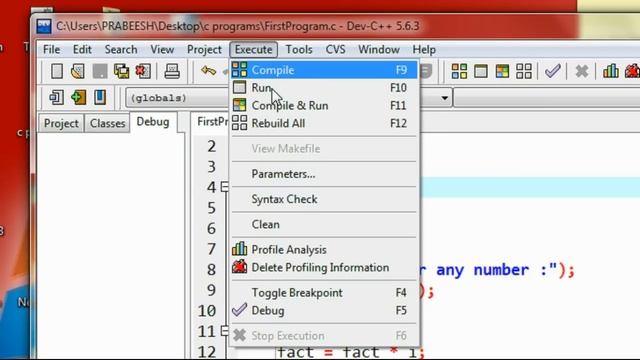Open the (globals) scope combo box
The image size is (640, 360).
coord(178,98)
